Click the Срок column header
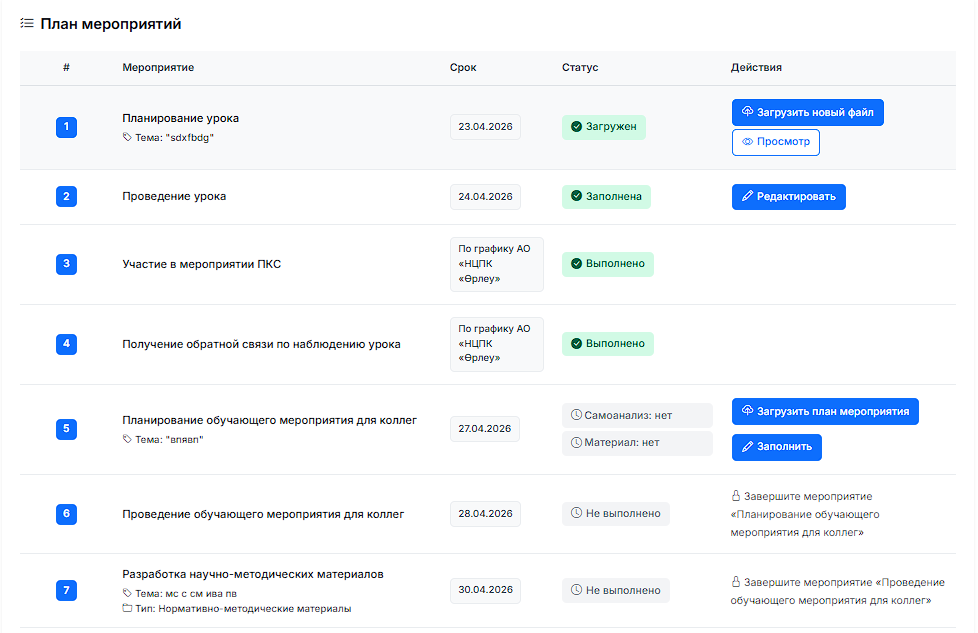The width and height of the screenshot is (978, 633). pyautogui.click(x=463, y=67)
